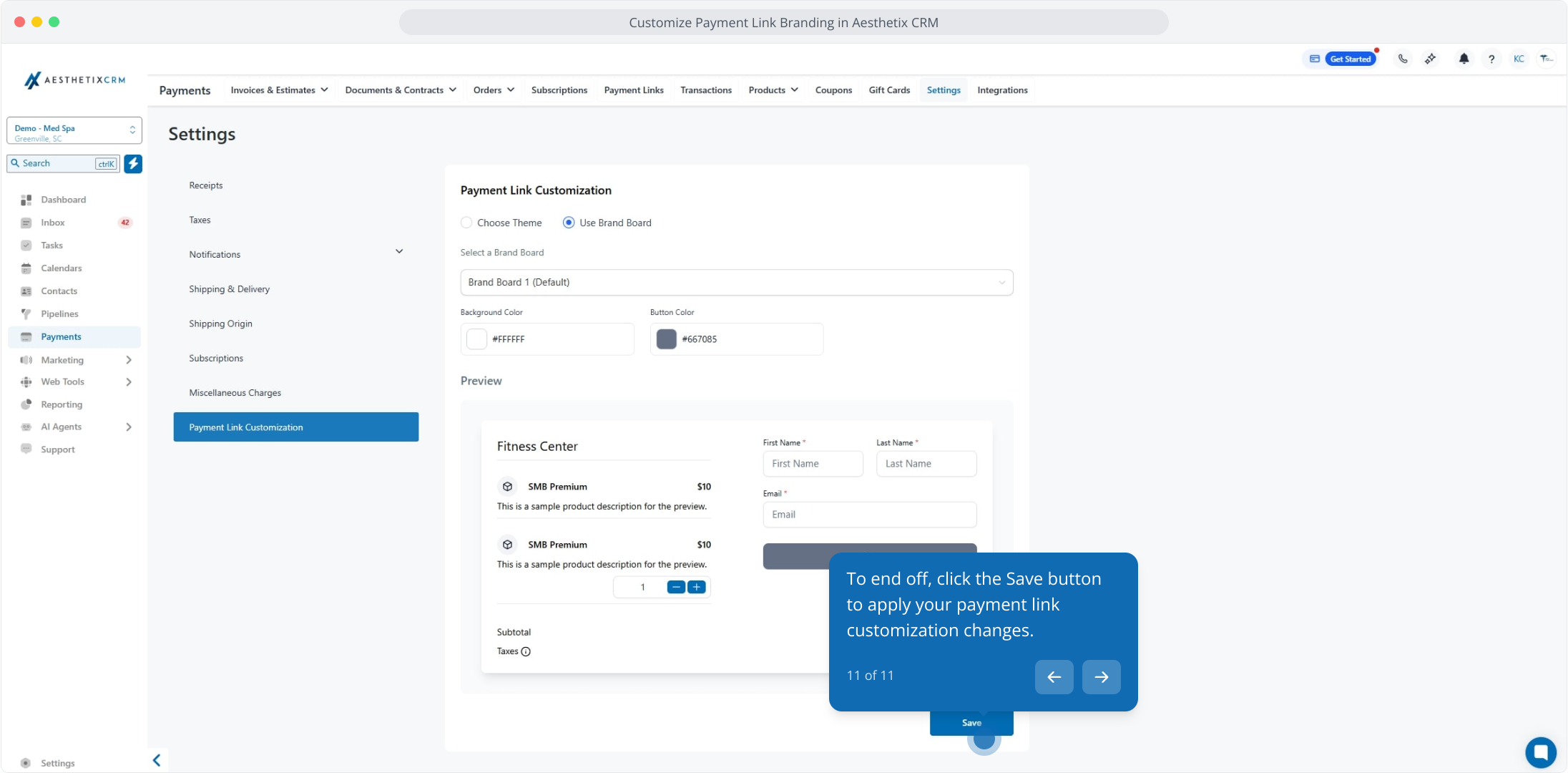Click the Button Color swatch
This screenshot has width=1568, height=773.
coord(666,339)
